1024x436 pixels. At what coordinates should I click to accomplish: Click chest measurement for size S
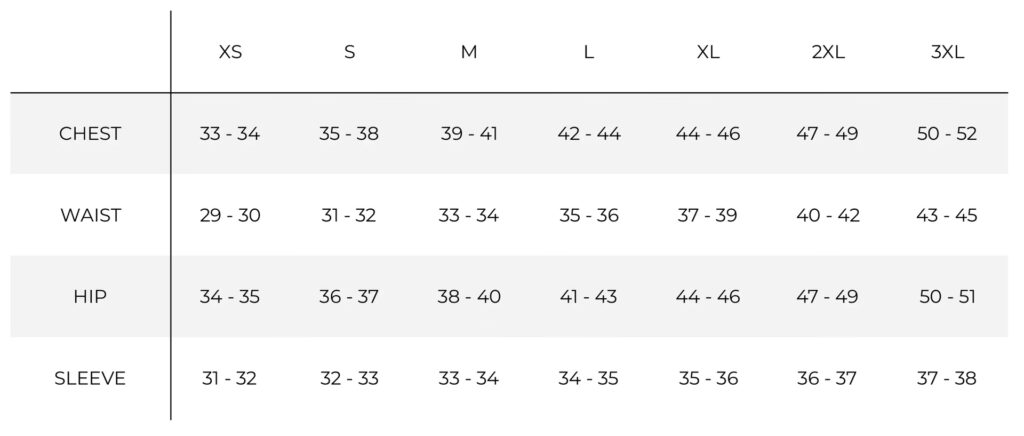349,134
